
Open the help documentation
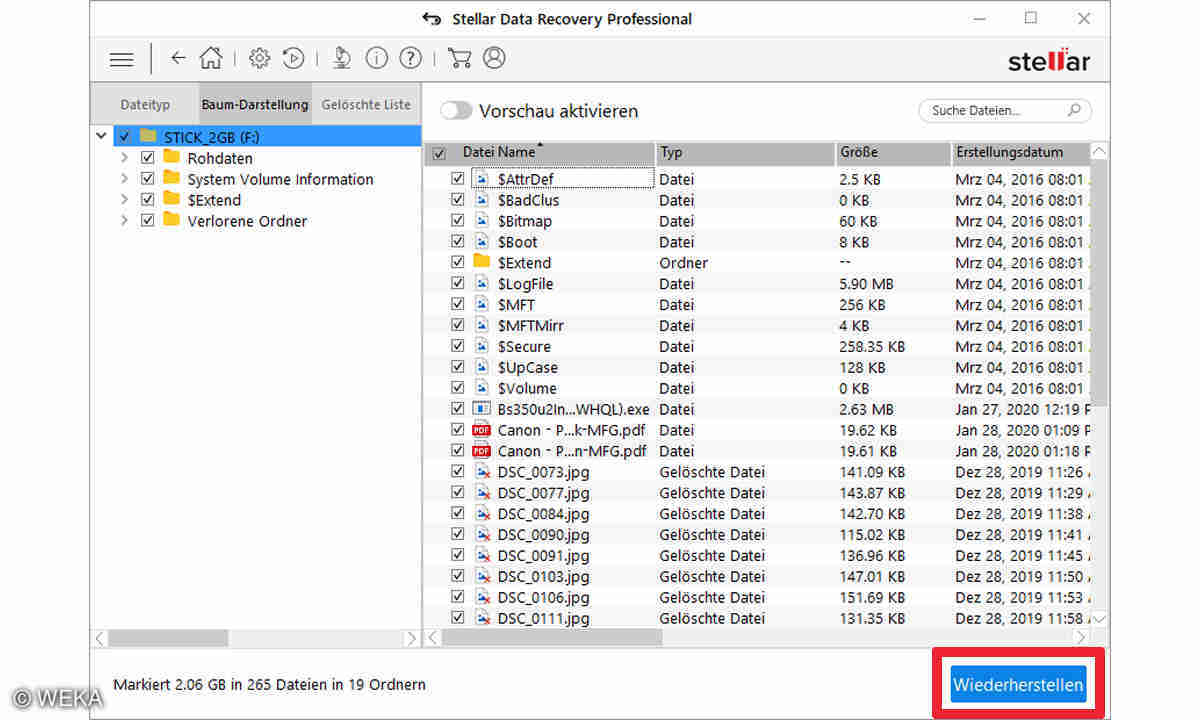(x=411, y=58)
